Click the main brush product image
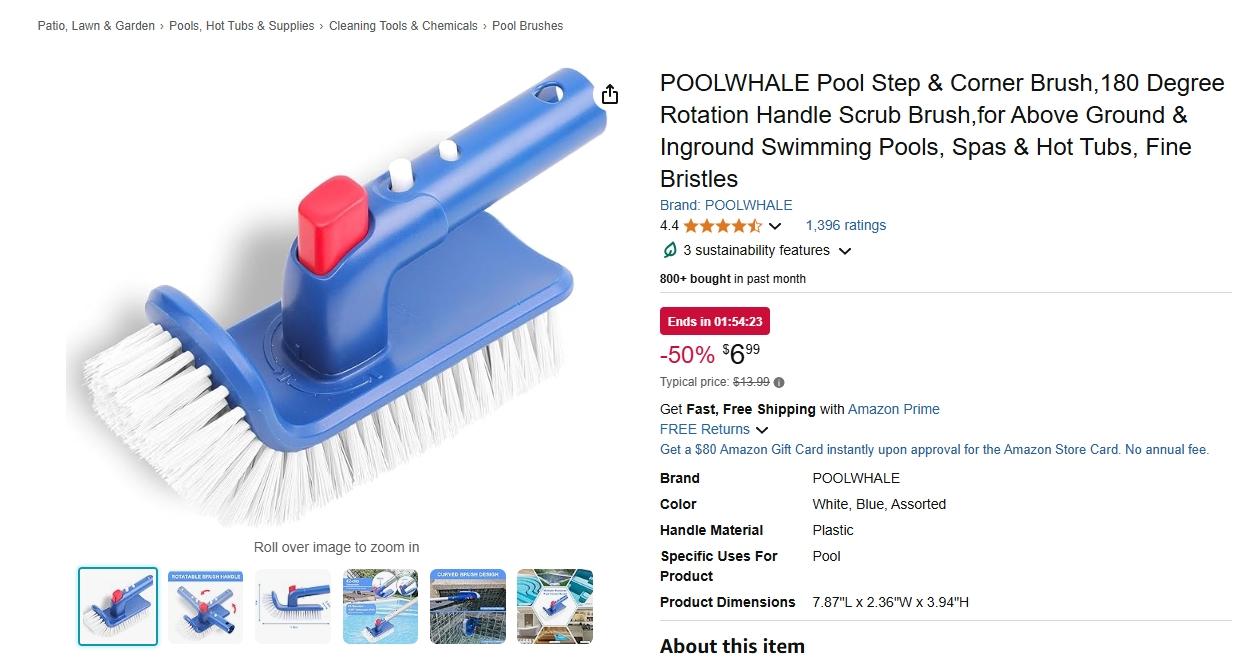 [335, 297]
